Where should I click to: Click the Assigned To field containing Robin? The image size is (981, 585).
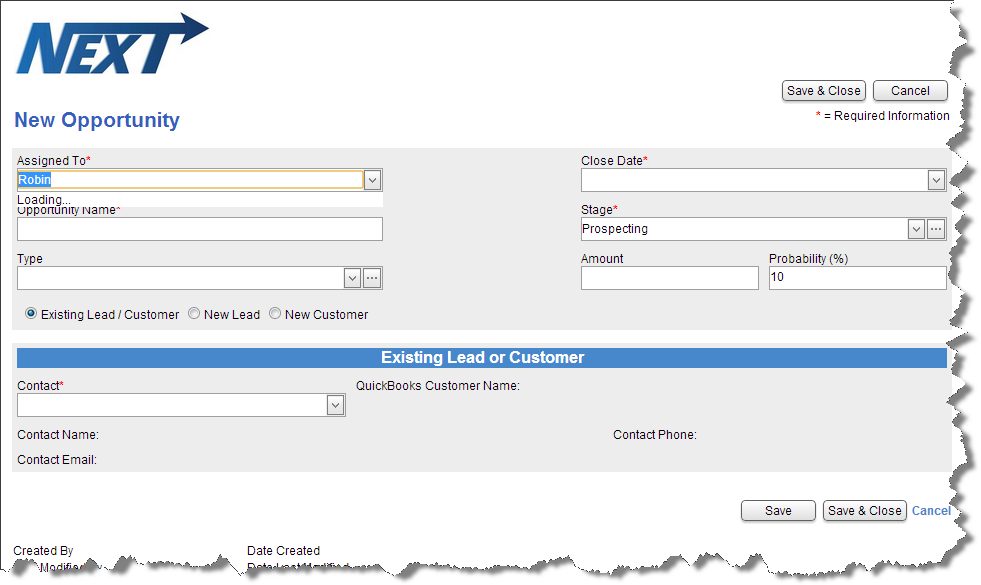tap(190, 180)
